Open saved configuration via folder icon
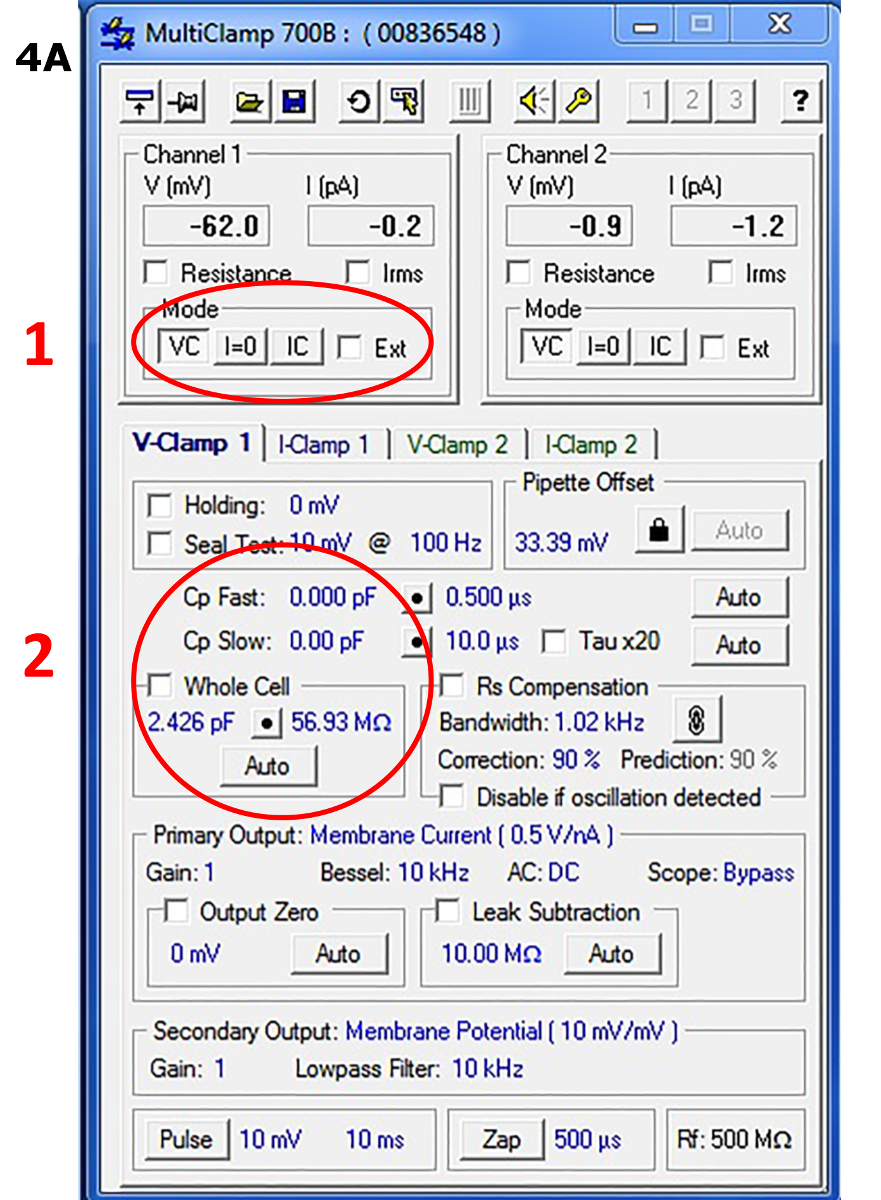This screenshot has height=1200, width=881. [250, 100]
